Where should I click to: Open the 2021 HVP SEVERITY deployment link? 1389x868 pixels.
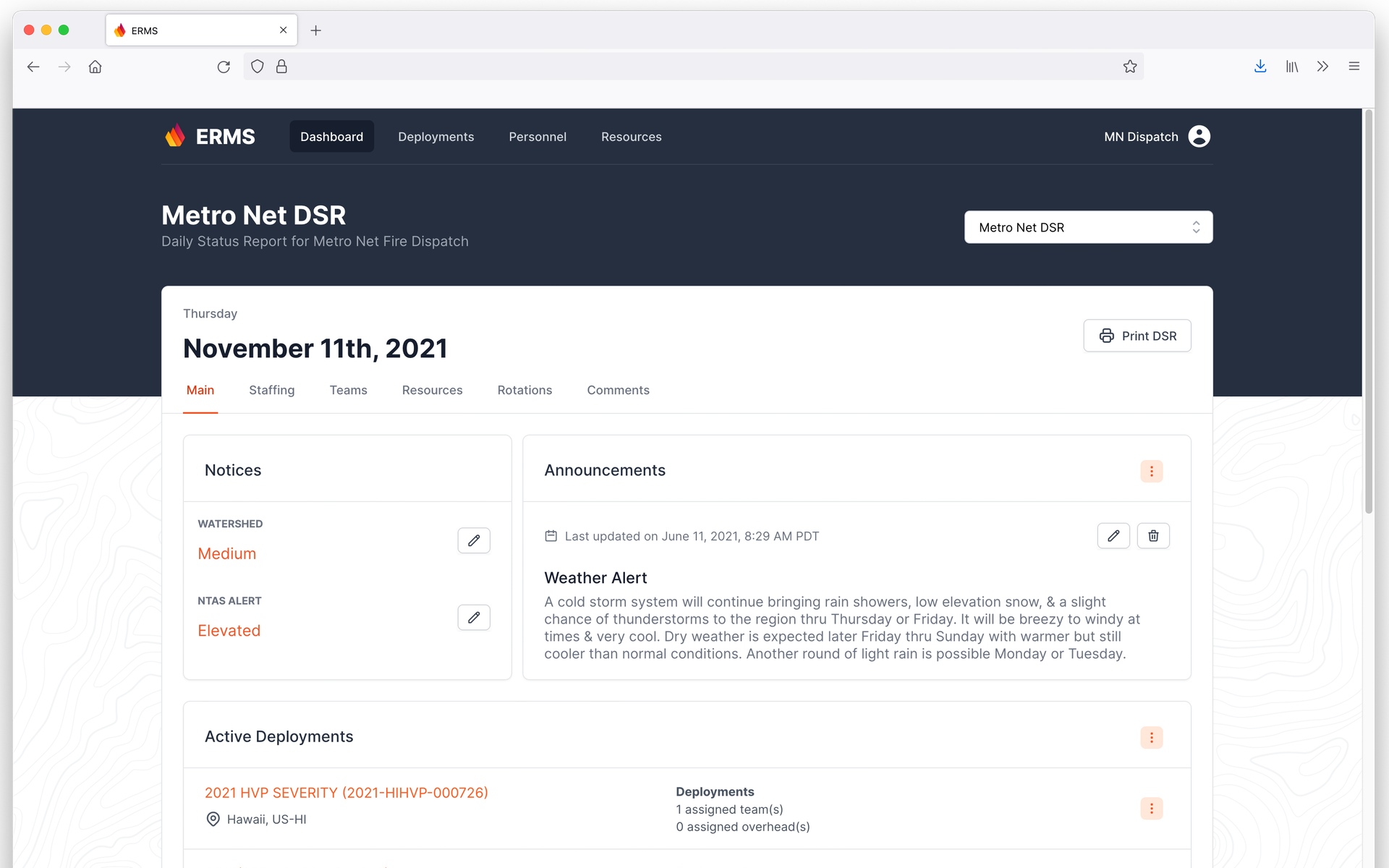tap(347, 793)
